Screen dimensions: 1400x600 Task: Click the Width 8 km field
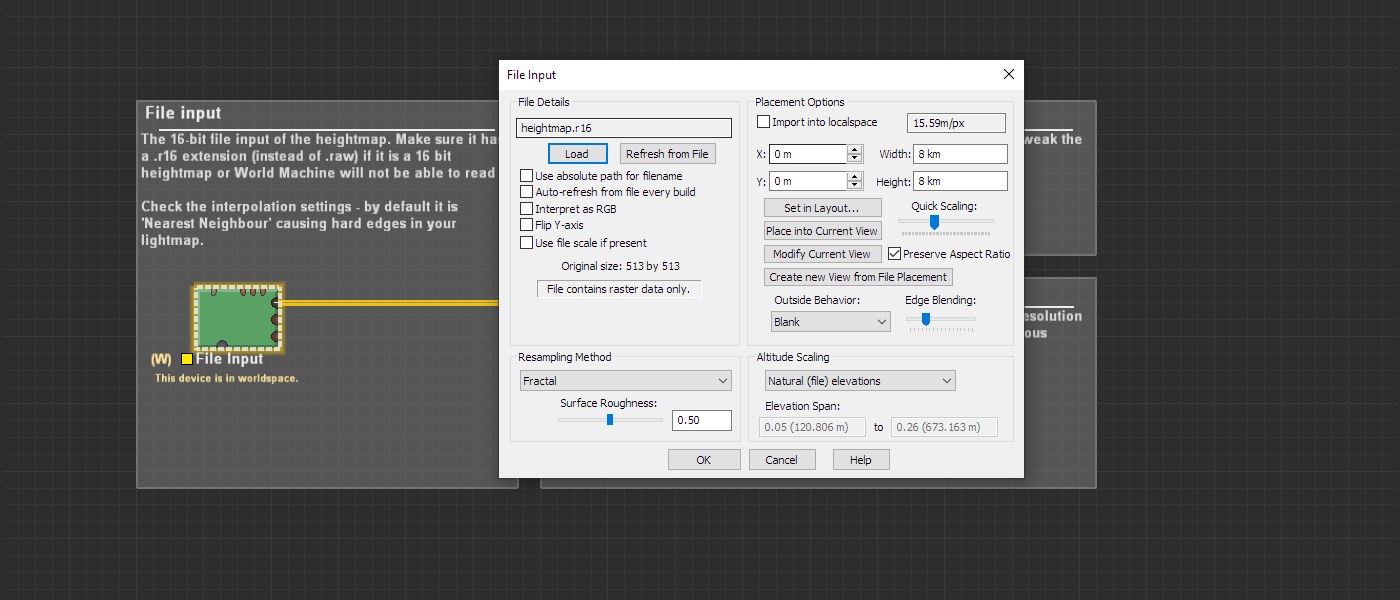[960, 154]
